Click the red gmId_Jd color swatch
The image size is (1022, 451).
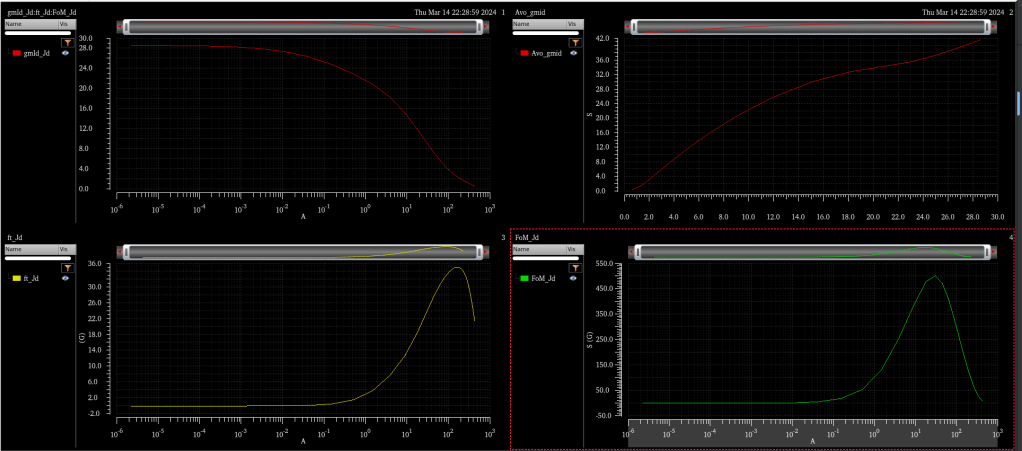pos(16,53)
